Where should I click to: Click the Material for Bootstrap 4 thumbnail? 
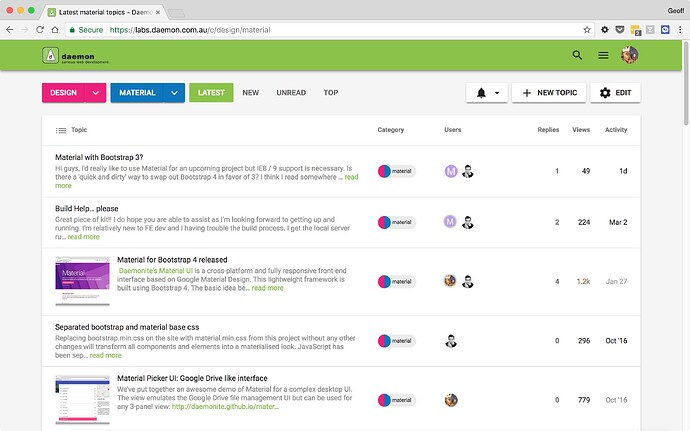(83, 281)
